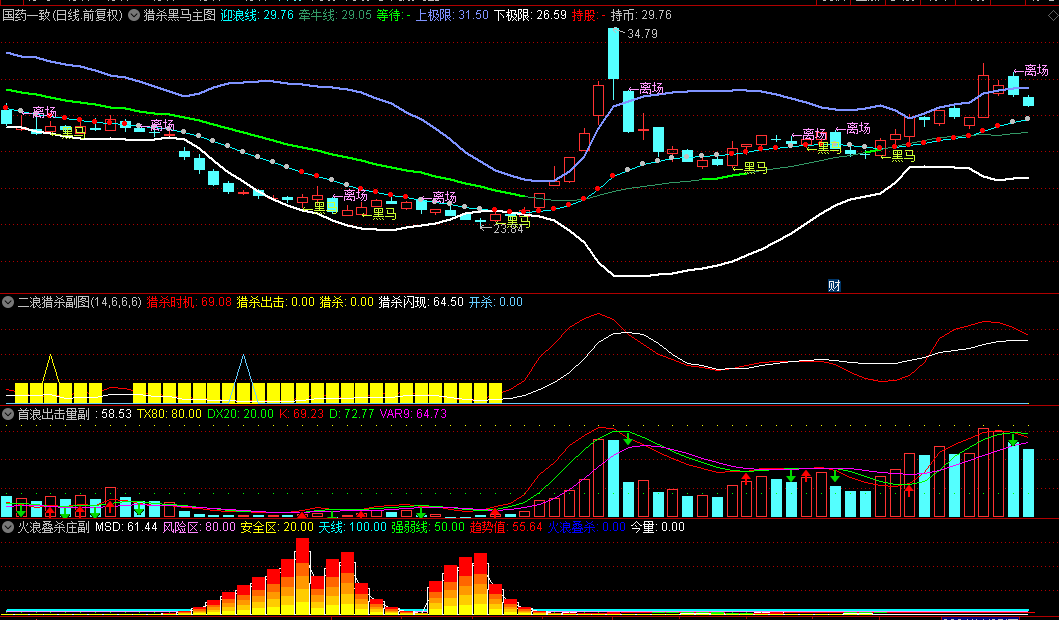Click the 持股 indicator label
1059x620 pixels.
click(588, 15)
